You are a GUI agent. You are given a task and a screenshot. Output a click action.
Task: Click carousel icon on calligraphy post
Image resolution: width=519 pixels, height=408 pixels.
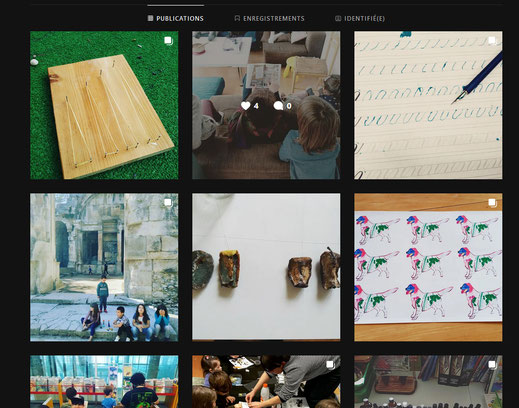492,41
